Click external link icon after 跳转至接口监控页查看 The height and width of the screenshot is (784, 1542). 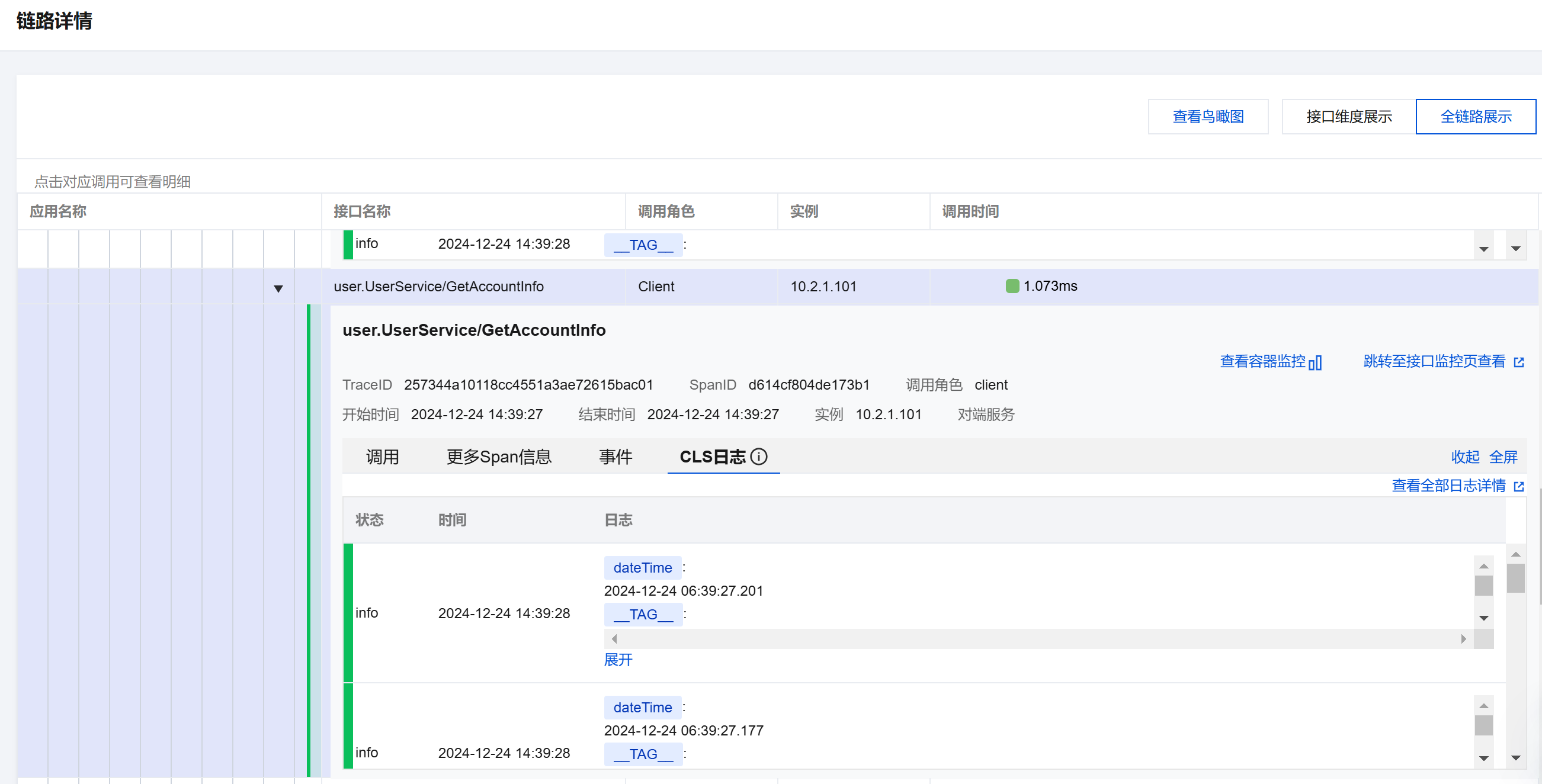tap(1519, 362)
